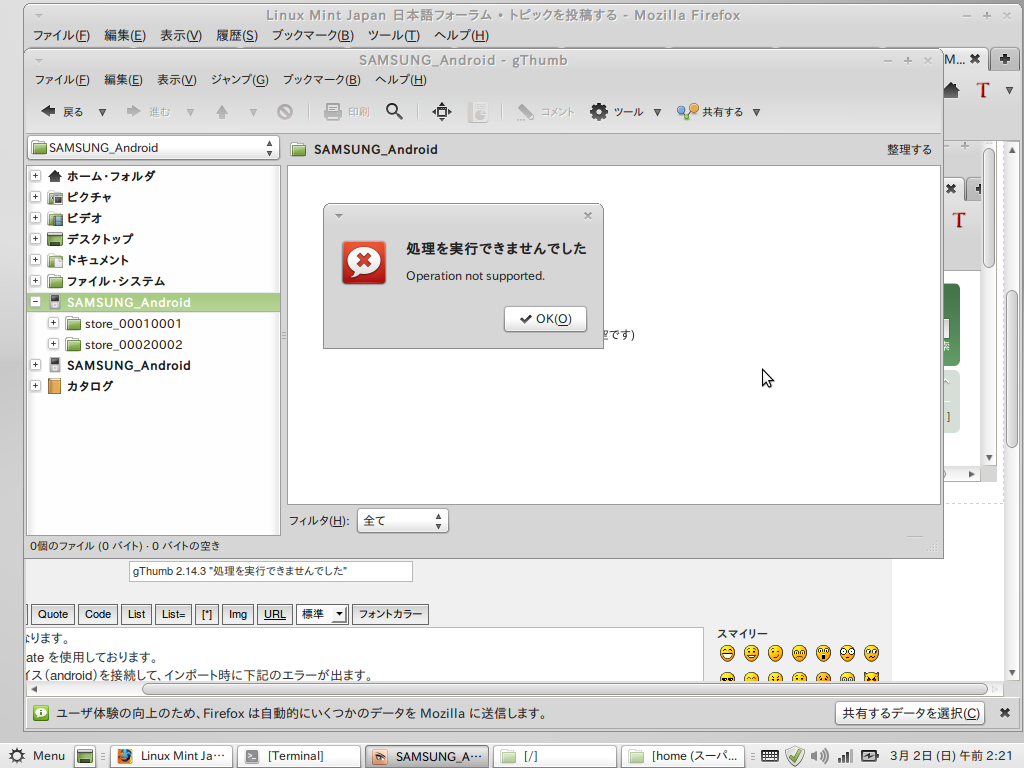Expand the store_00010001 folder node

[x=54, y=323]
